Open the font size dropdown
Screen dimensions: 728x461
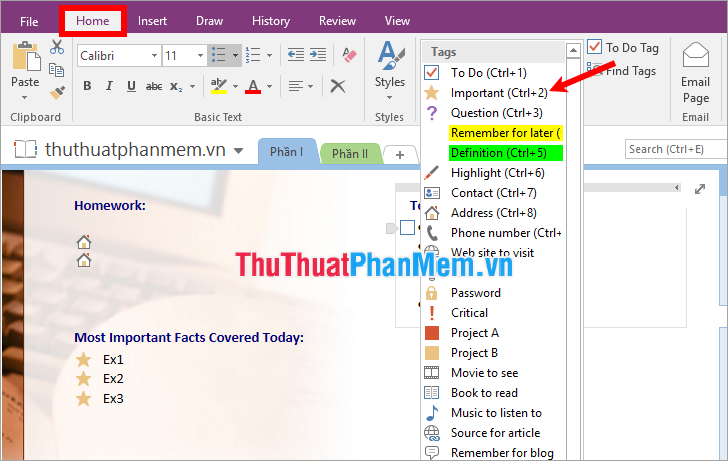tap(200, 56)
